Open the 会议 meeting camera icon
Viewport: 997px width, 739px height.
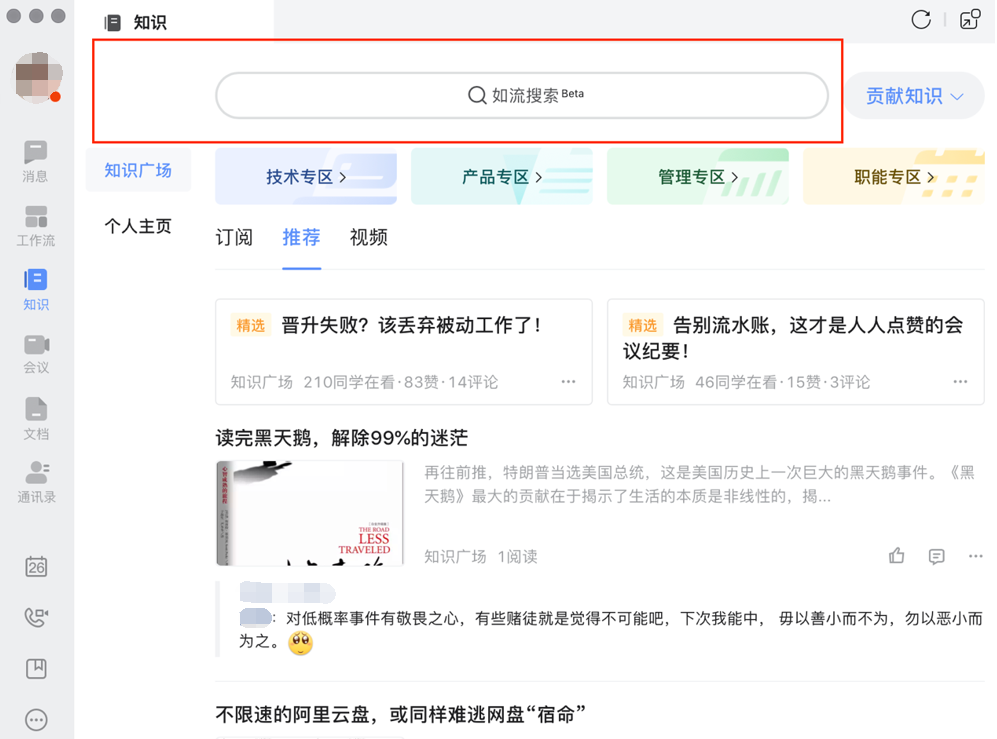coord(36,354)
